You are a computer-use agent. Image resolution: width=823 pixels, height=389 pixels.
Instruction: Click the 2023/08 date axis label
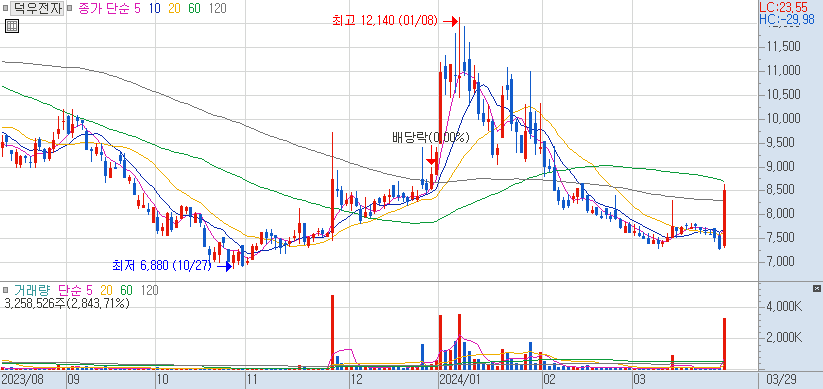click(22, 379)
